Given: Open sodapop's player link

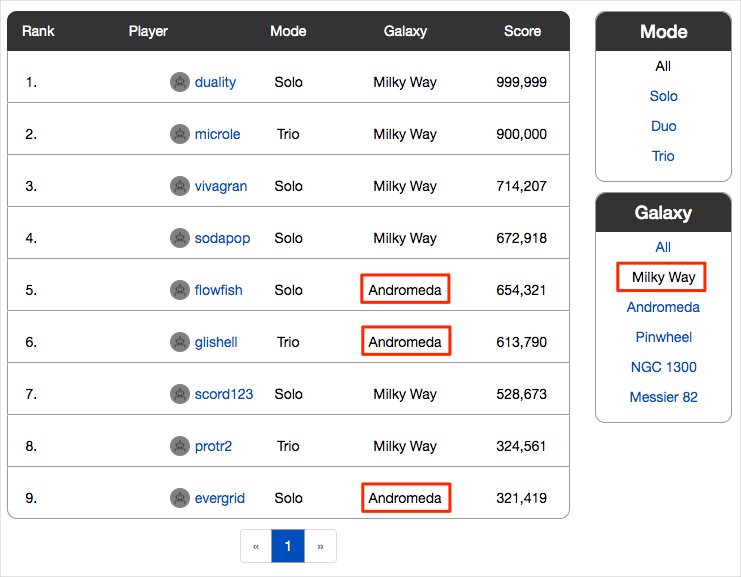Looking at the screenshot, I should [222, 238].
